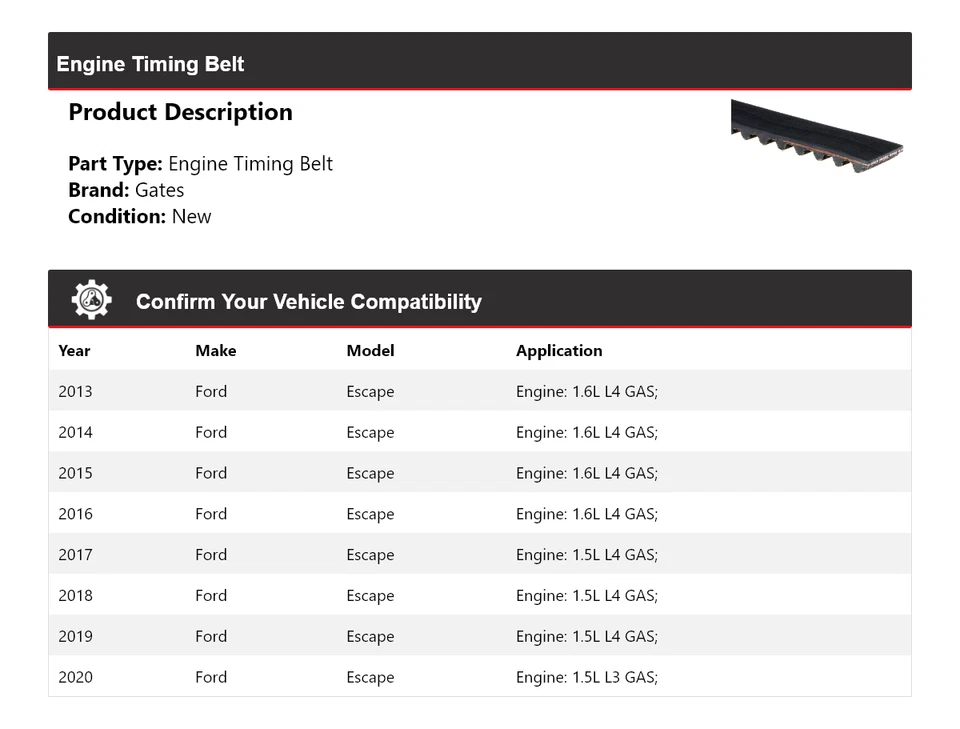960x729 pixels.
Task: Click the 2018 year cell
Action: 75,596
